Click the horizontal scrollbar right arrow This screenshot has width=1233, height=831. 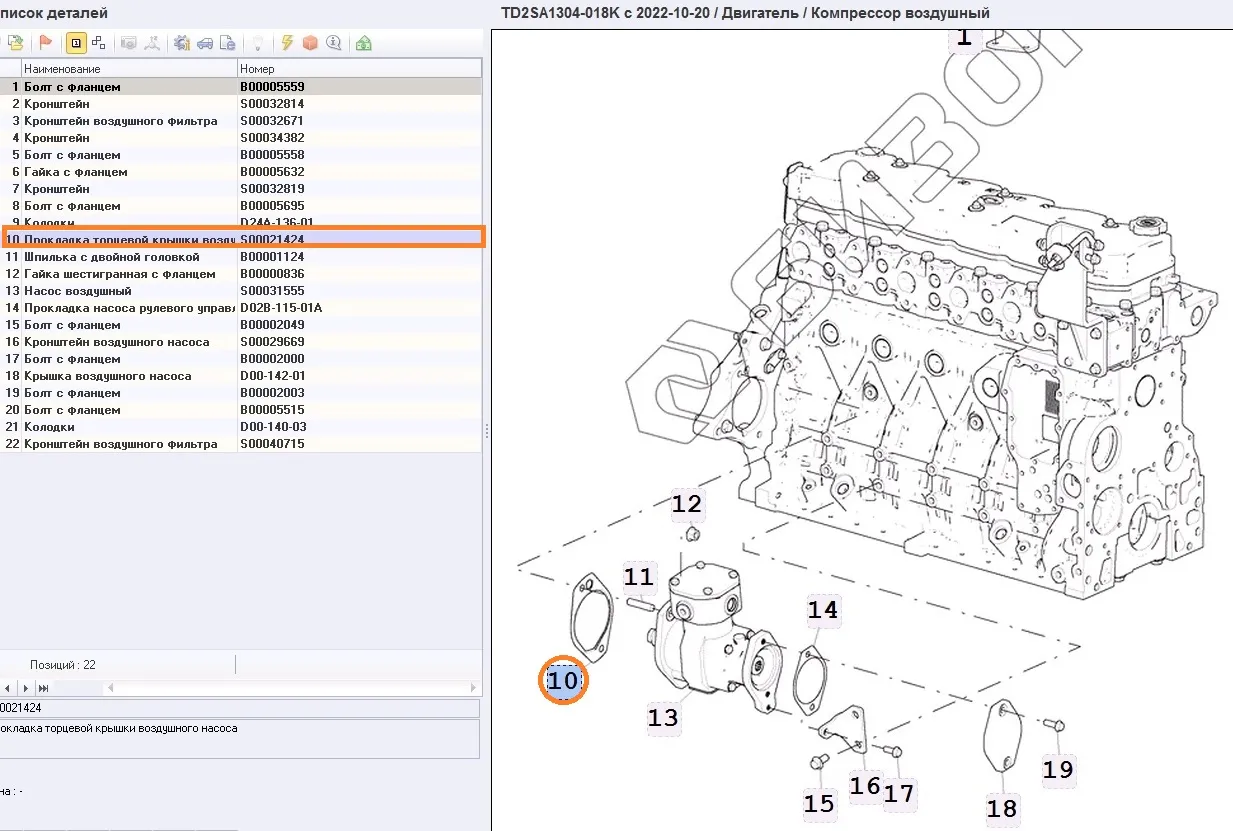[474, 688]
